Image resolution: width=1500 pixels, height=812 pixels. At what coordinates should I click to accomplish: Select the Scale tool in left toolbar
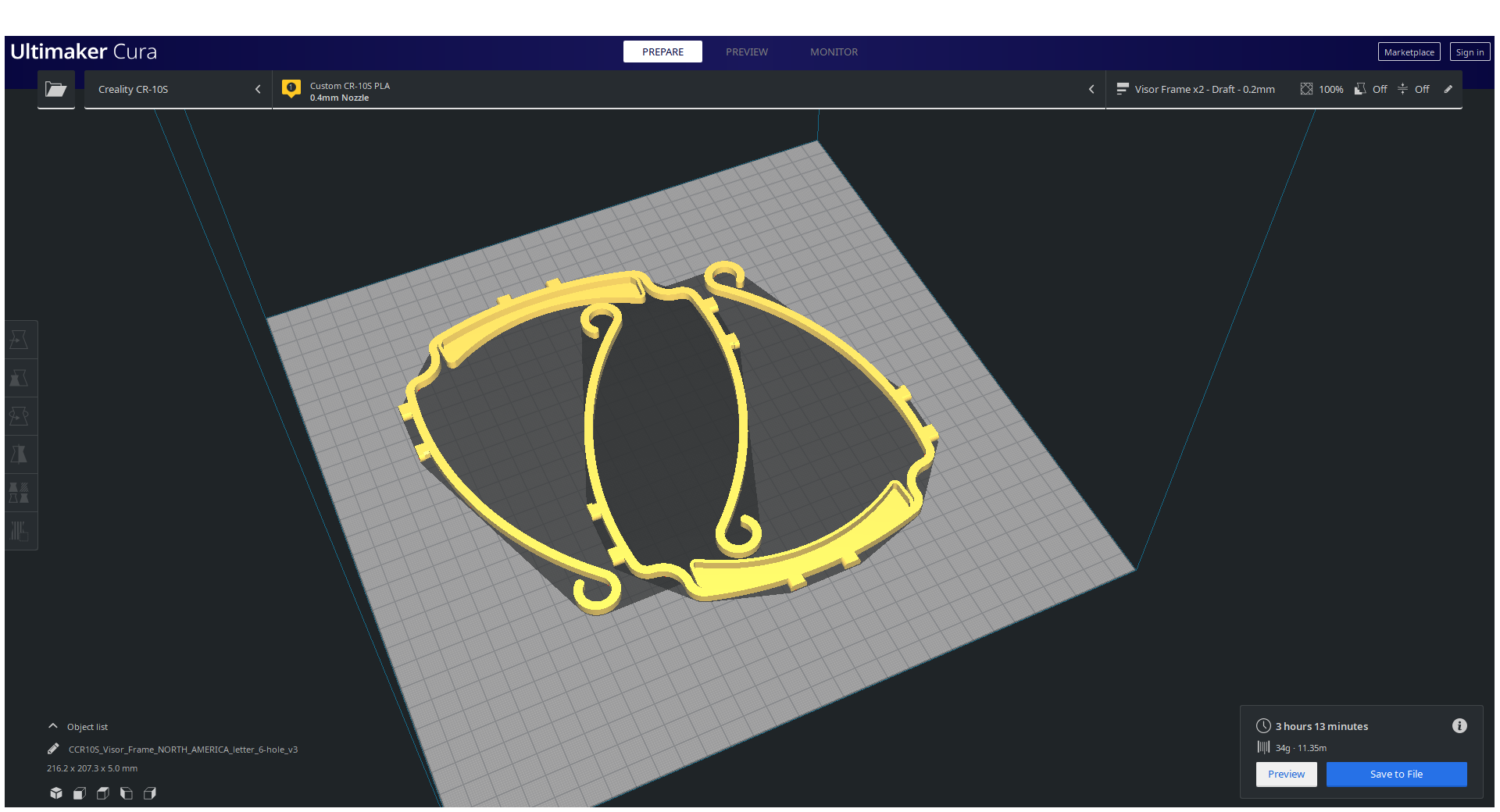point(20,378)
